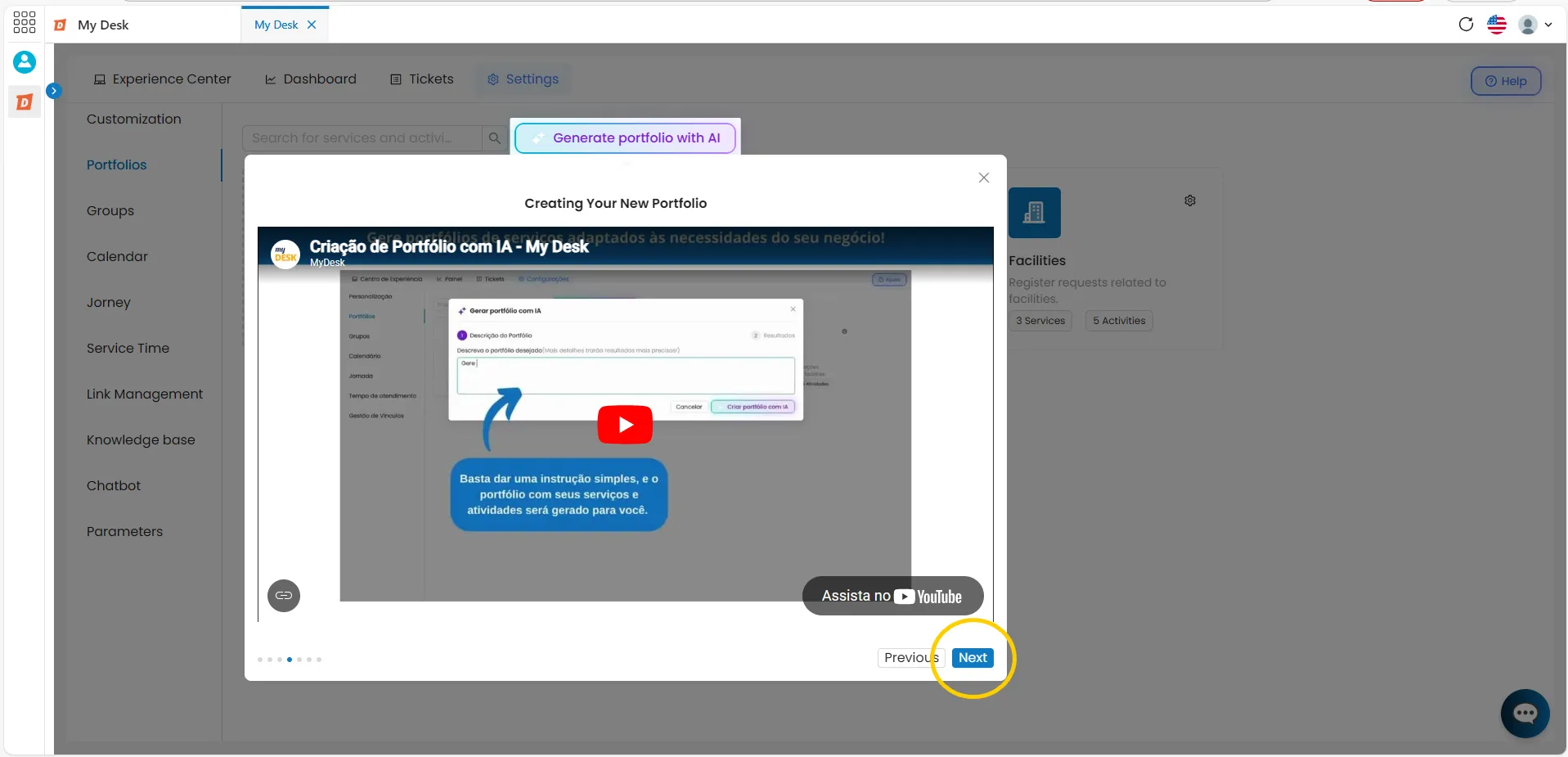This screenshot has width=1568, height=757.
Task: Click the refresh icon in top bar
Action: coord(1466,25)
